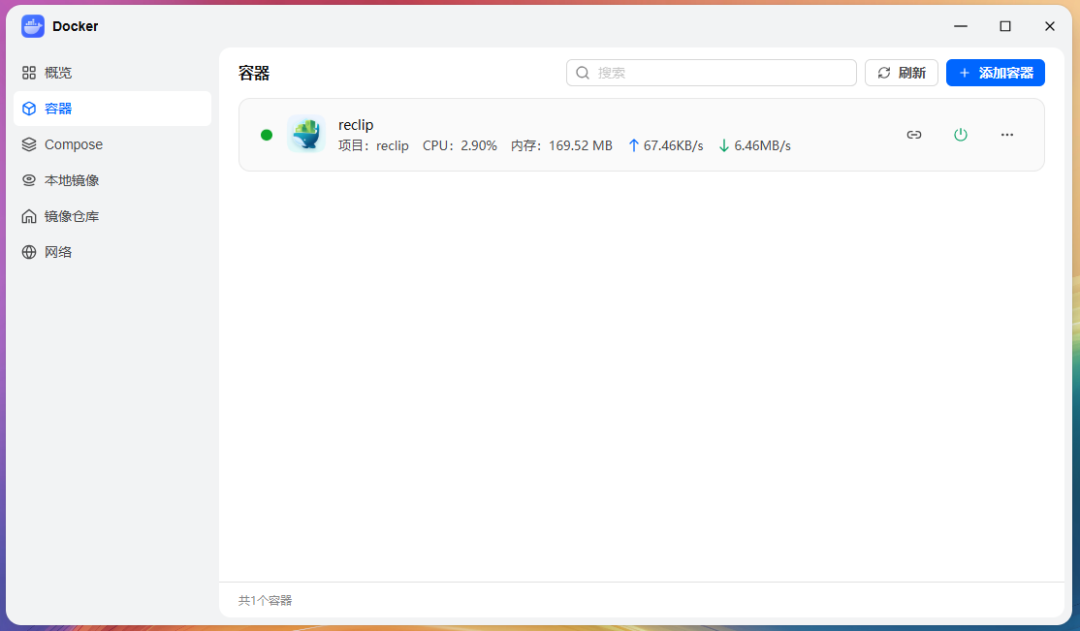The height and width of the screenshot is (631, 1080).
Task: Toggle power for the reclip container
Action: click(960, 134)
